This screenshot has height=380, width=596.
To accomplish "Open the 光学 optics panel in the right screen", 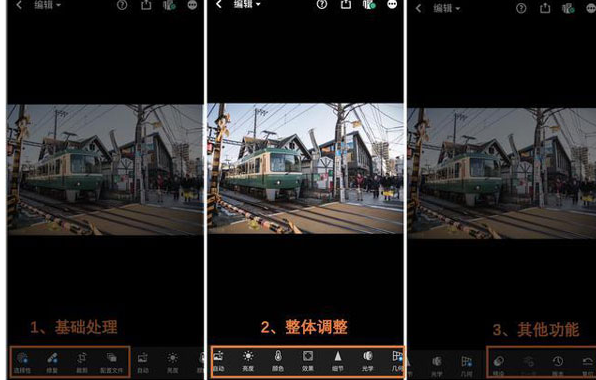I will point(437,366).
